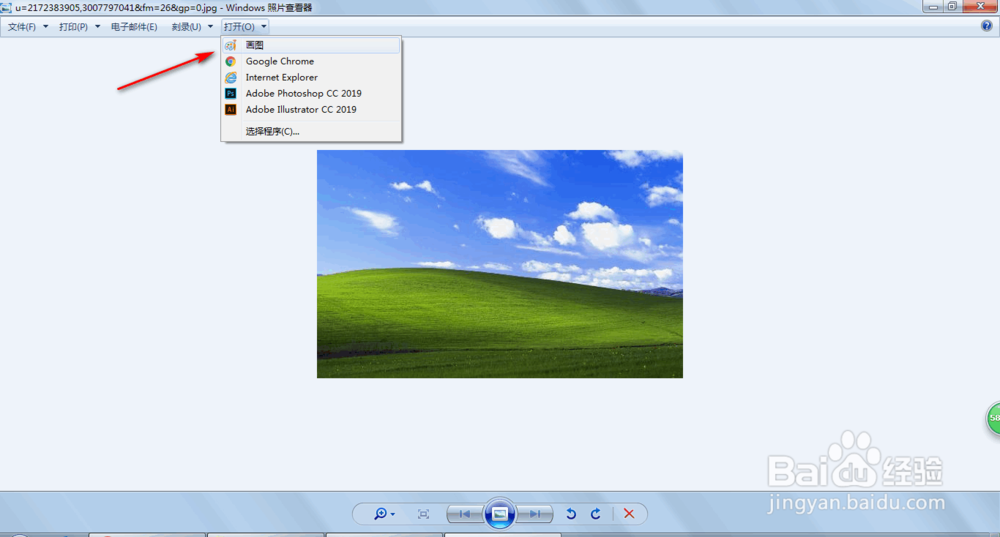The height and width of the screenshot is (537, 1000).
Task: Expand the 刻录(U) dropdown arrow
Action: tap(210, 27)
